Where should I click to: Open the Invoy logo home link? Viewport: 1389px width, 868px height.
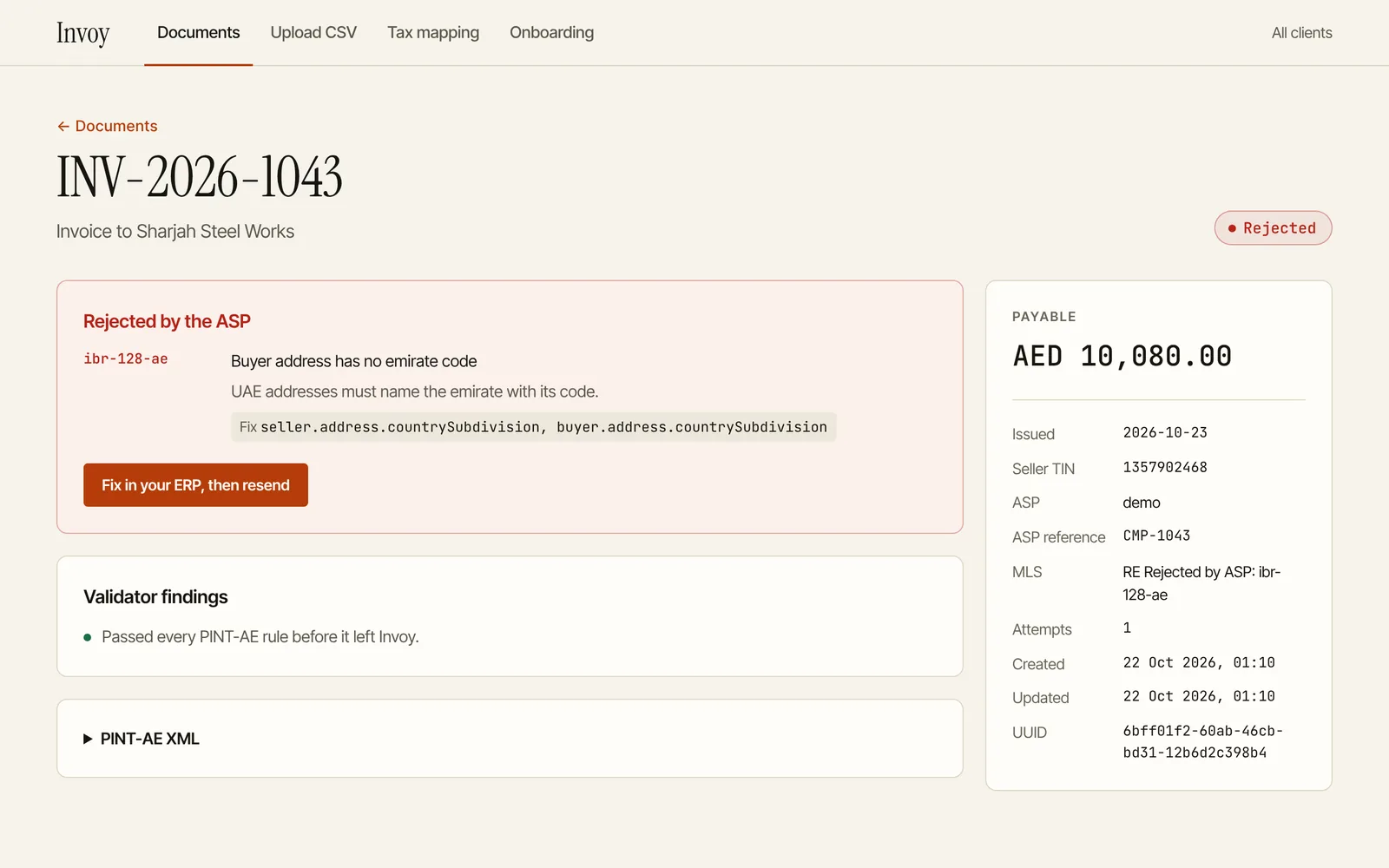(82, 33)
